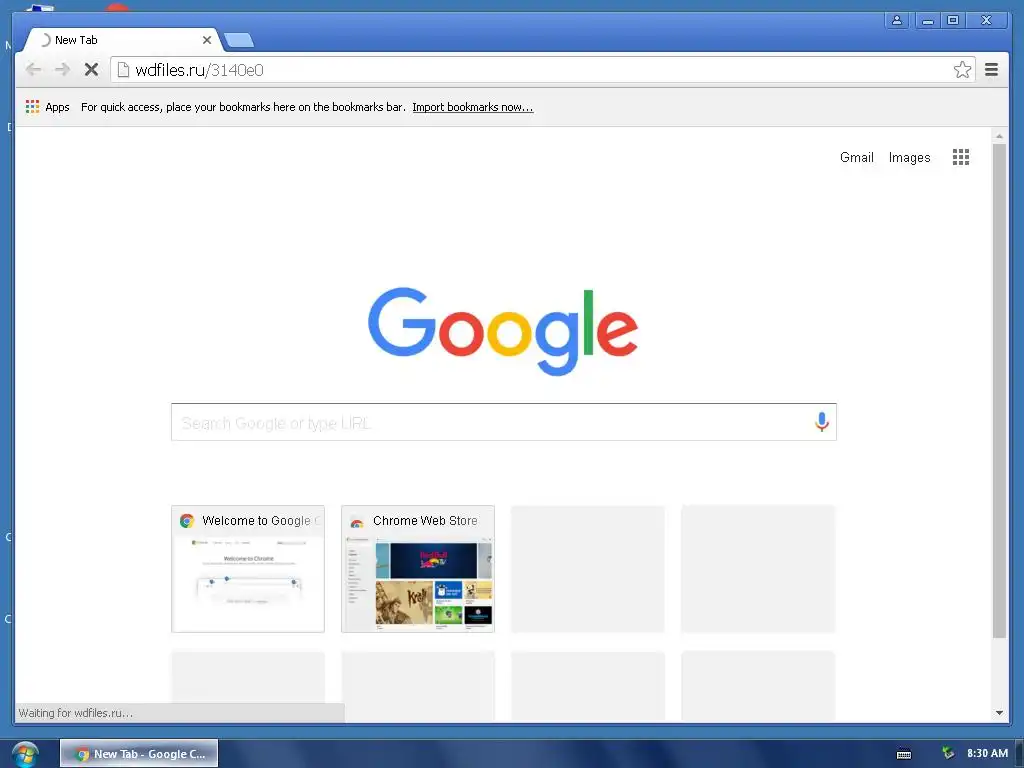1024x768 pixels.
Task: Open the Apps shortcut in bookmarks bar
Action: pyautogui.click(x=48, y=107)
